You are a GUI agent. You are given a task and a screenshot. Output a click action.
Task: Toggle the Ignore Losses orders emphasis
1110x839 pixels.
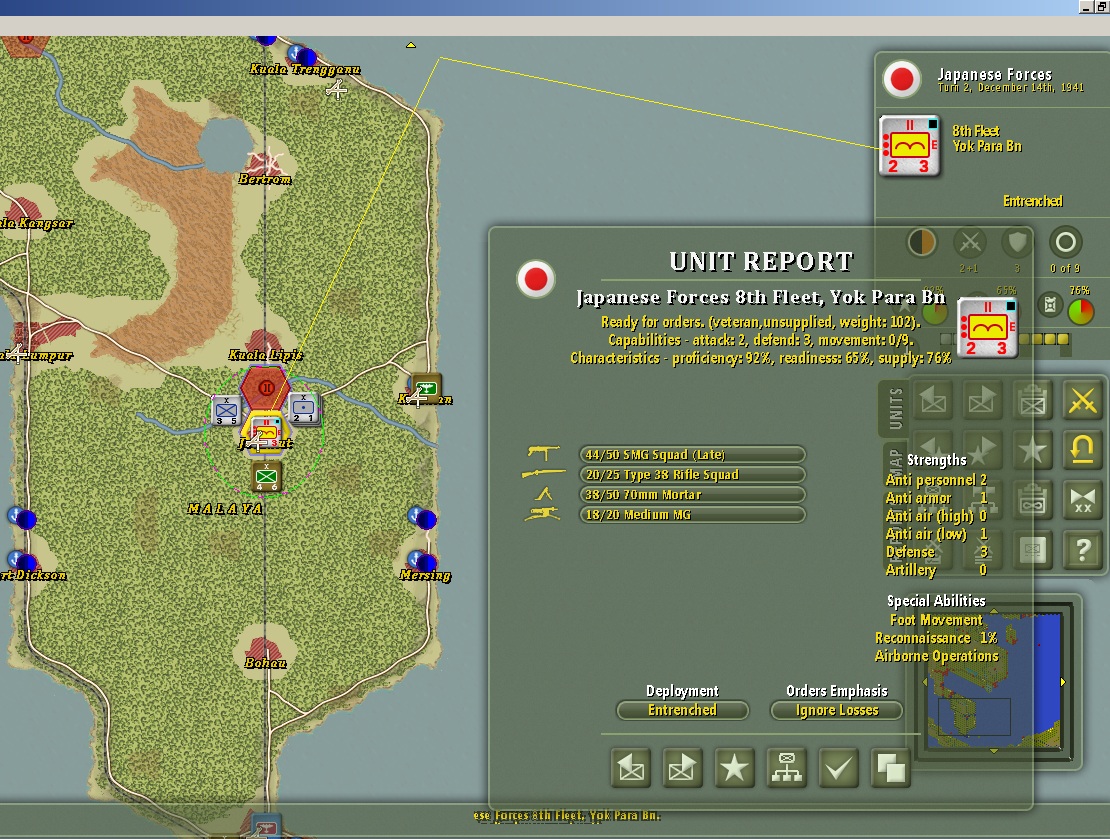[837, 710]
